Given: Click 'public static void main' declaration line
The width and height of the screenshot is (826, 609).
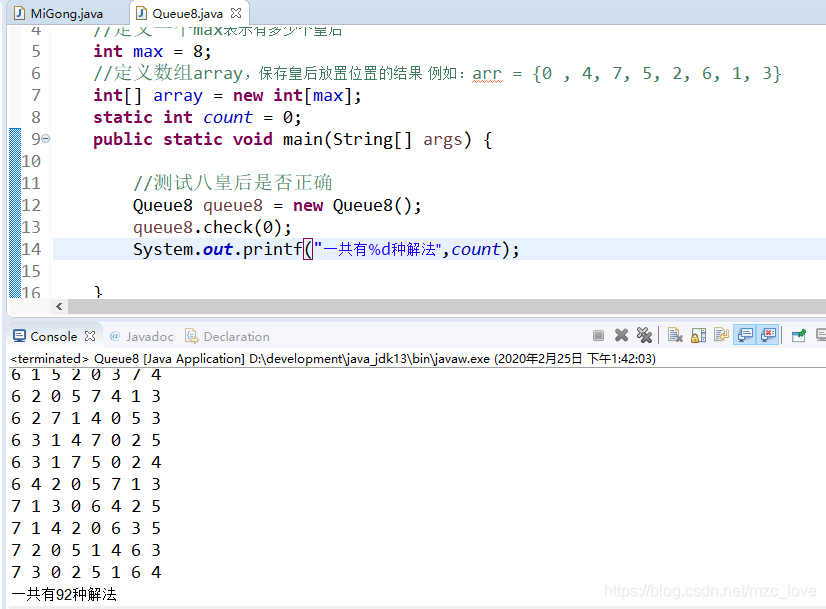Looking at the screenshot, I should [x=292, y=140].
